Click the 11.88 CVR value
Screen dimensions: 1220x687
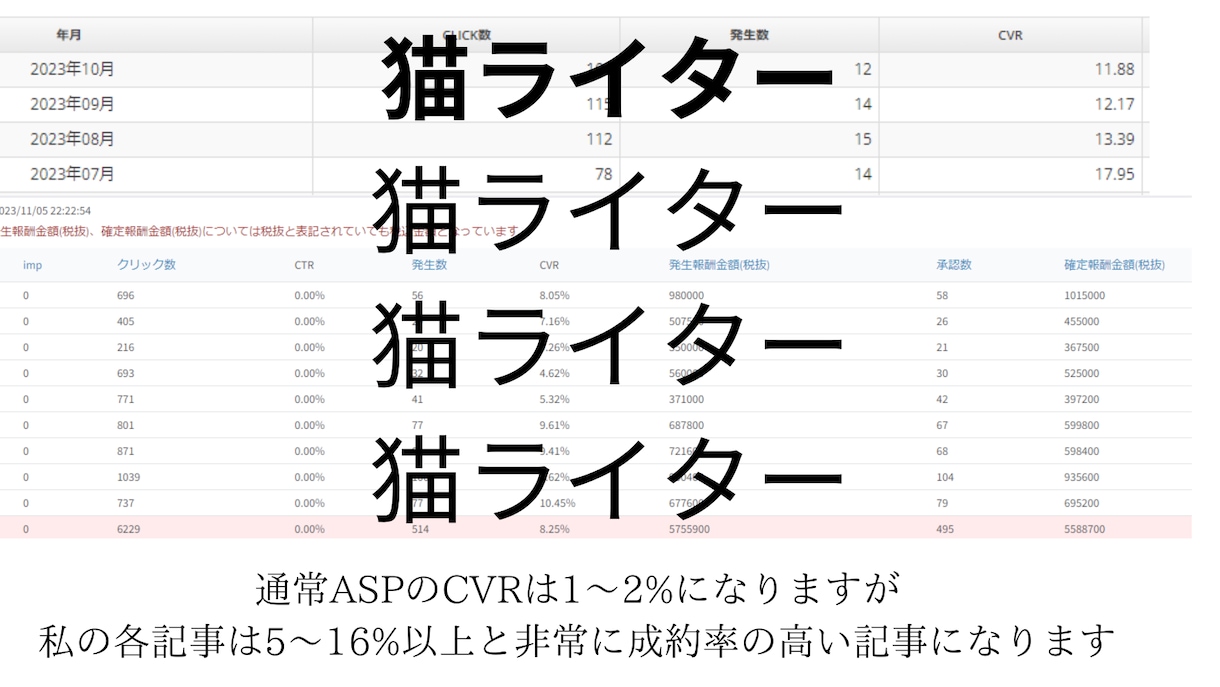pyautogui.click(x=1114, y=70)
